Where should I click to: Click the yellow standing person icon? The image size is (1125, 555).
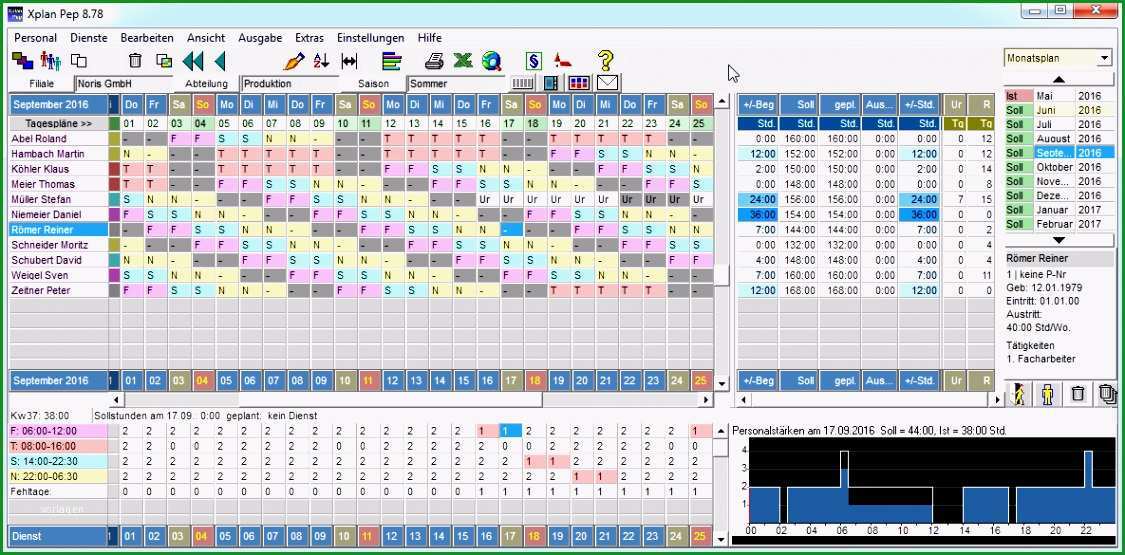click(1048, 394)
